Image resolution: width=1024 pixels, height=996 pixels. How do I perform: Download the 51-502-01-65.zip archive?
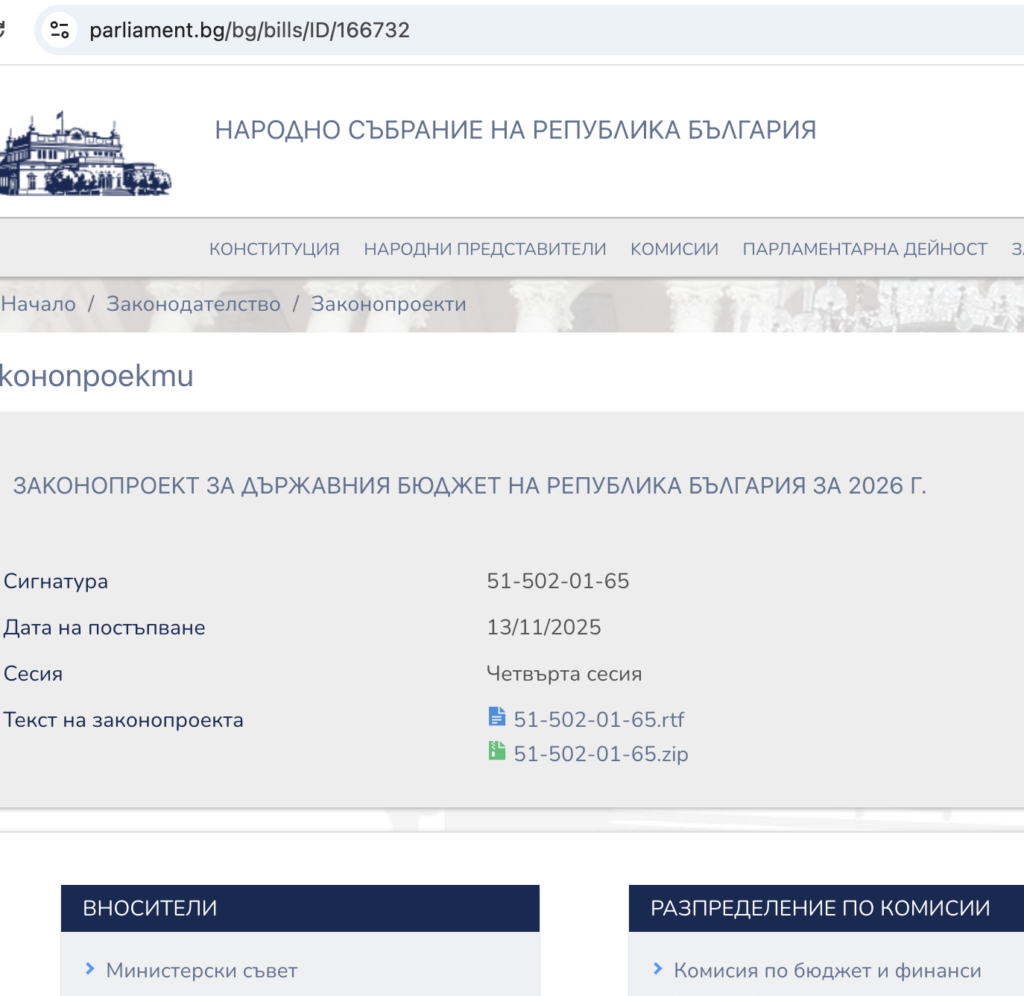[x=600, y=754]
